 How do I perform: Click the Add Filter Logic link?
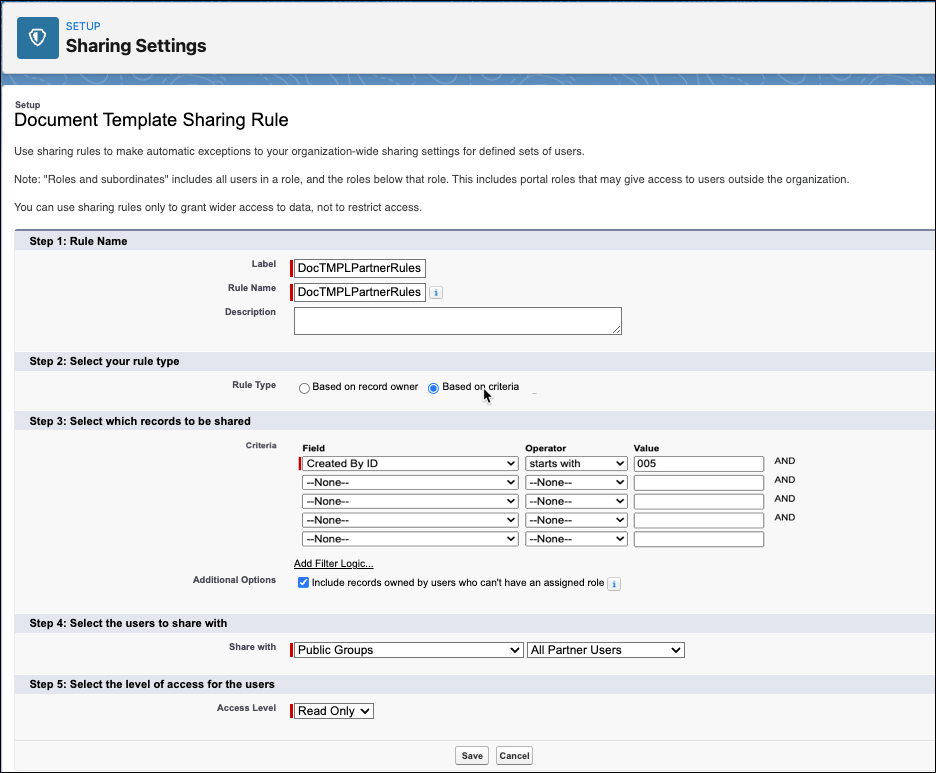[334, 563]
